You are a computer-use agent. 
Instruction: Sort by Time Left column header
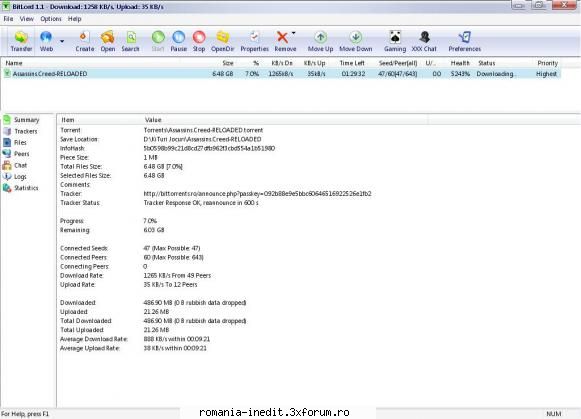(352, 63)
